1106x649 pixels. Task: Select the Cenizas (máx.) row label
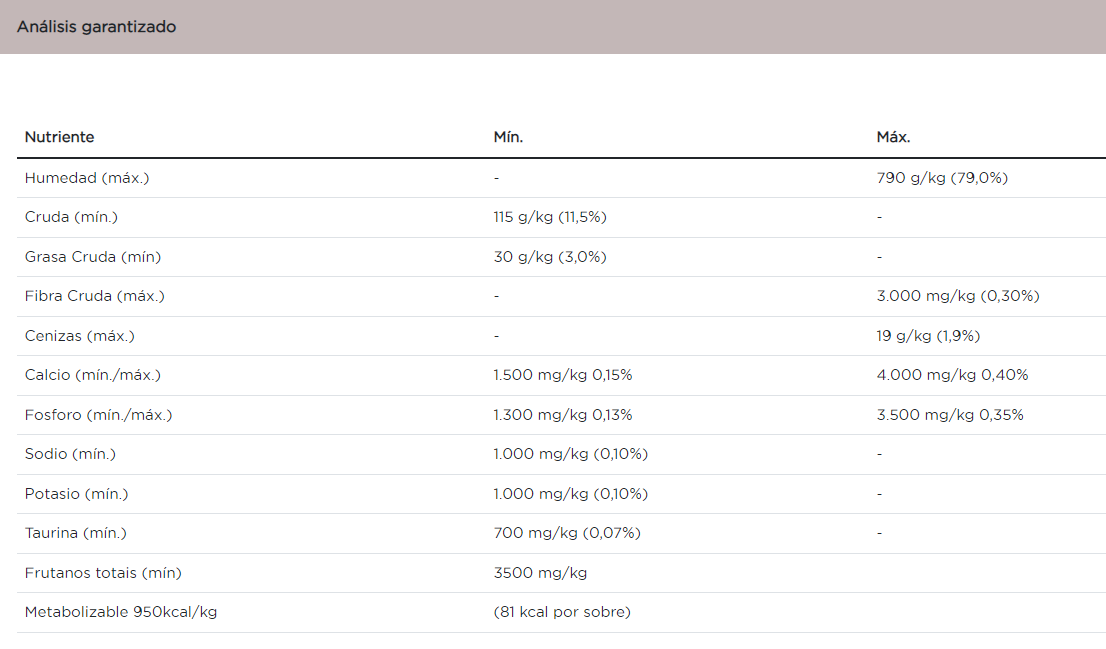(80, 336)
